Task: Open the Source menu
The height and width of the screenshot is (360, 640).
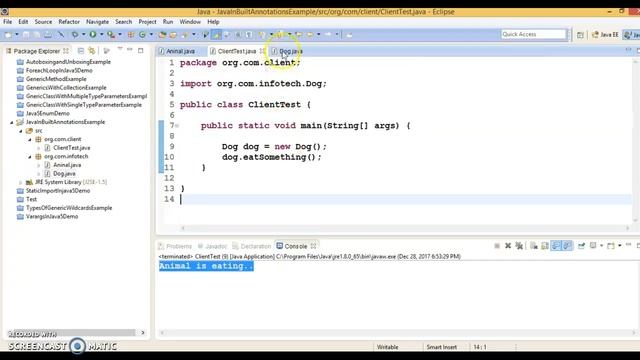Action: pos(43,22)
